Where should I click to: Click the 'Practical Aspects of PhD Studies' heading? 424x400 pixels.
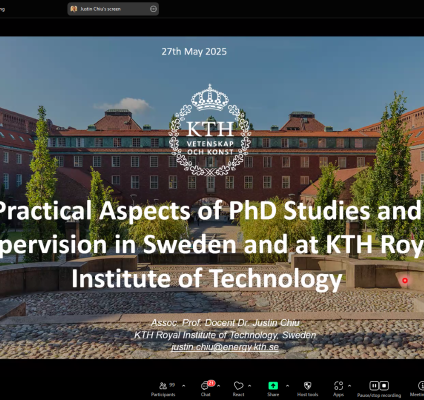tap(209, 211)
